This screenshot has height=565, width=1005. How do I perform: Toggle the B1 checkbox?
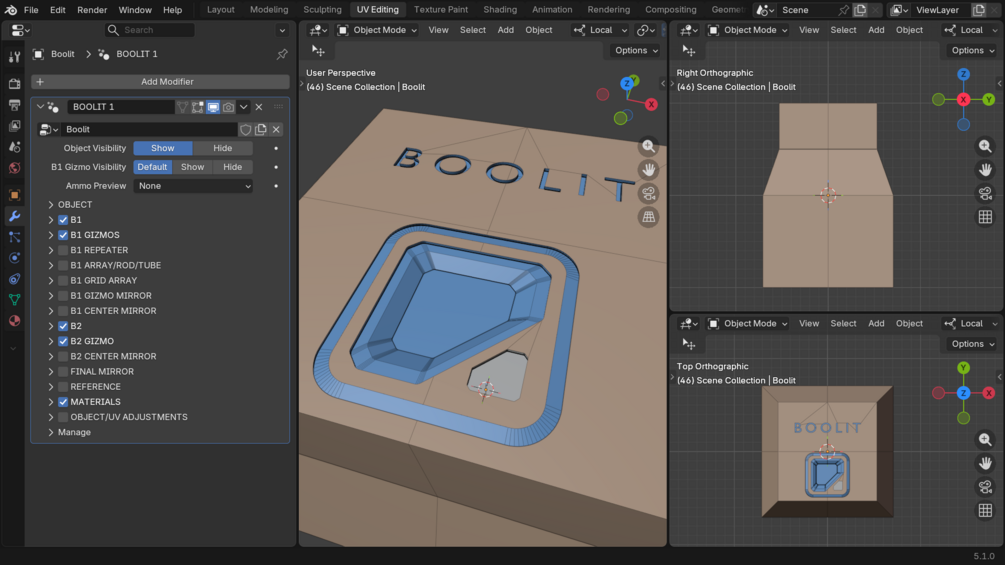pos(63,220)
